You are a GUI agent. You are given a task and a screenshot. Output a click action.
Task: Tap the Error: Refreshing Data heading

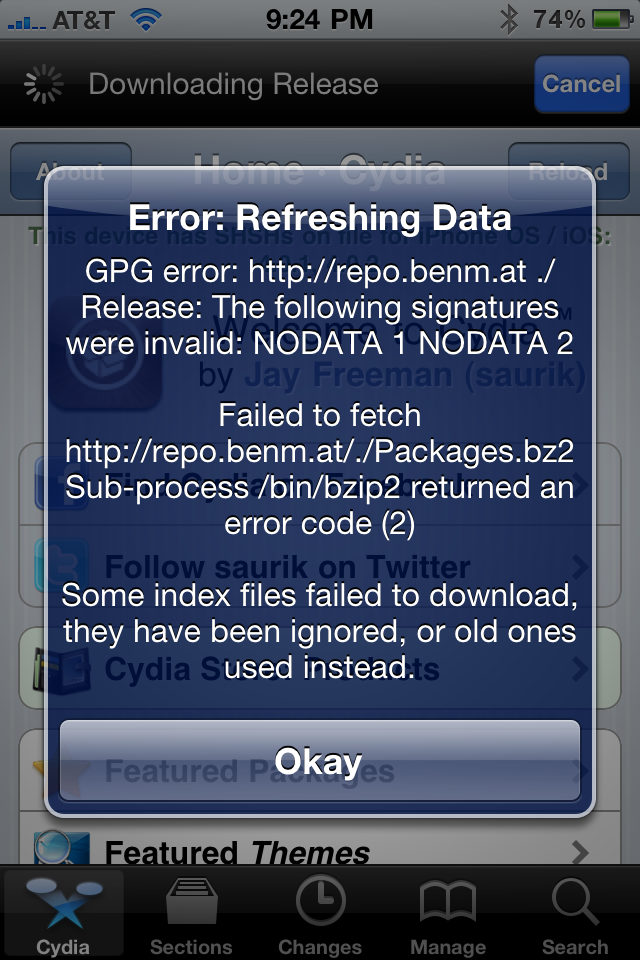click(x=320, y=217)
